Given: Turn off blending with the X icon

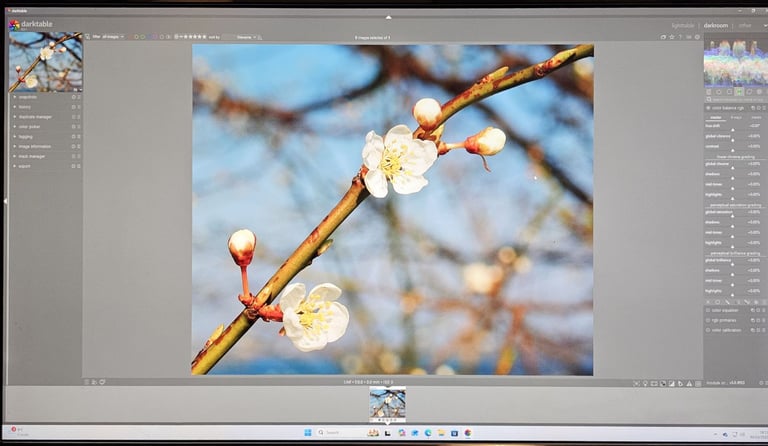Looking at the screenshot, I should tap(708, 302).
